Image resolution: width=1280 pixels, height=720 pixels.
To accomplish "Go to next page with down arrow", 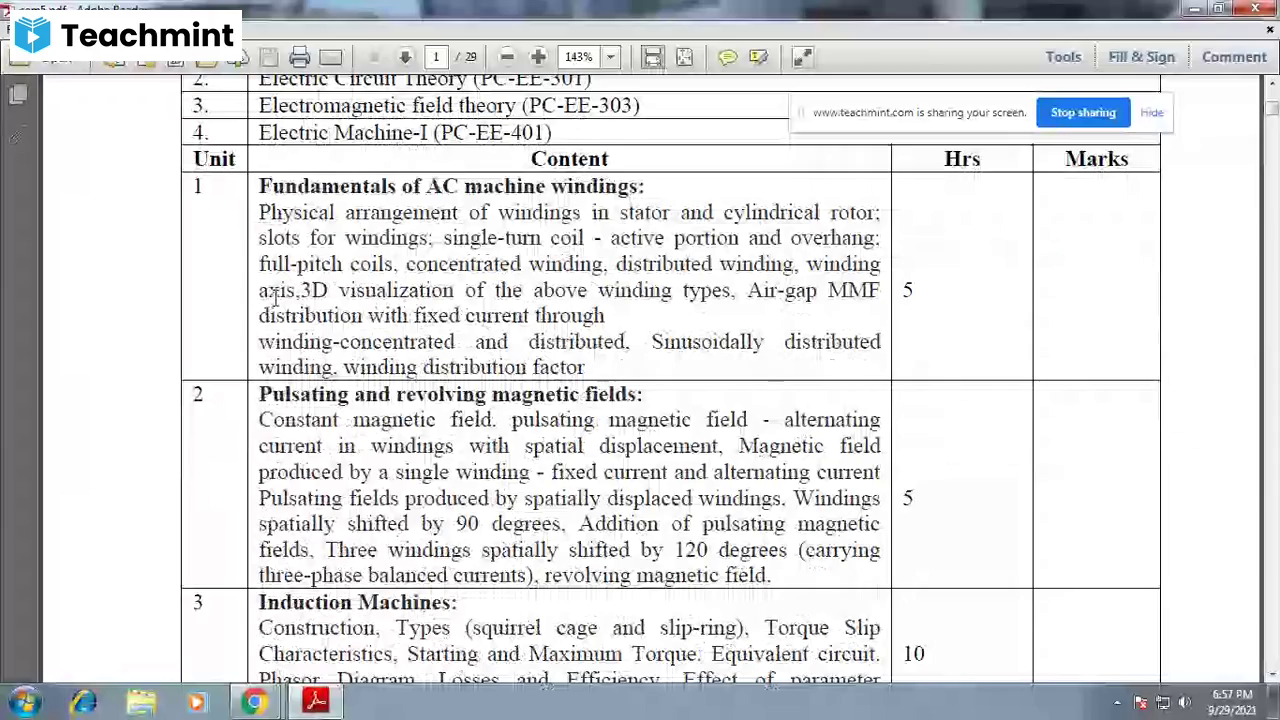I will 405,57.
